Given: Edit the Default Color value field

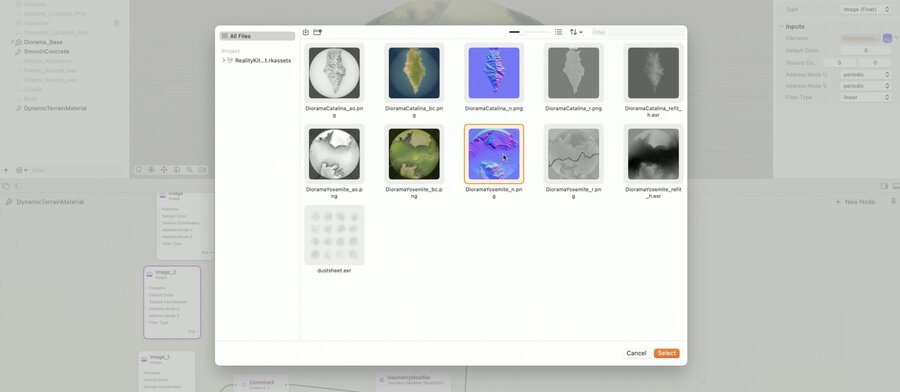Looking at the screenshot, I should click(x=866, y=51).
